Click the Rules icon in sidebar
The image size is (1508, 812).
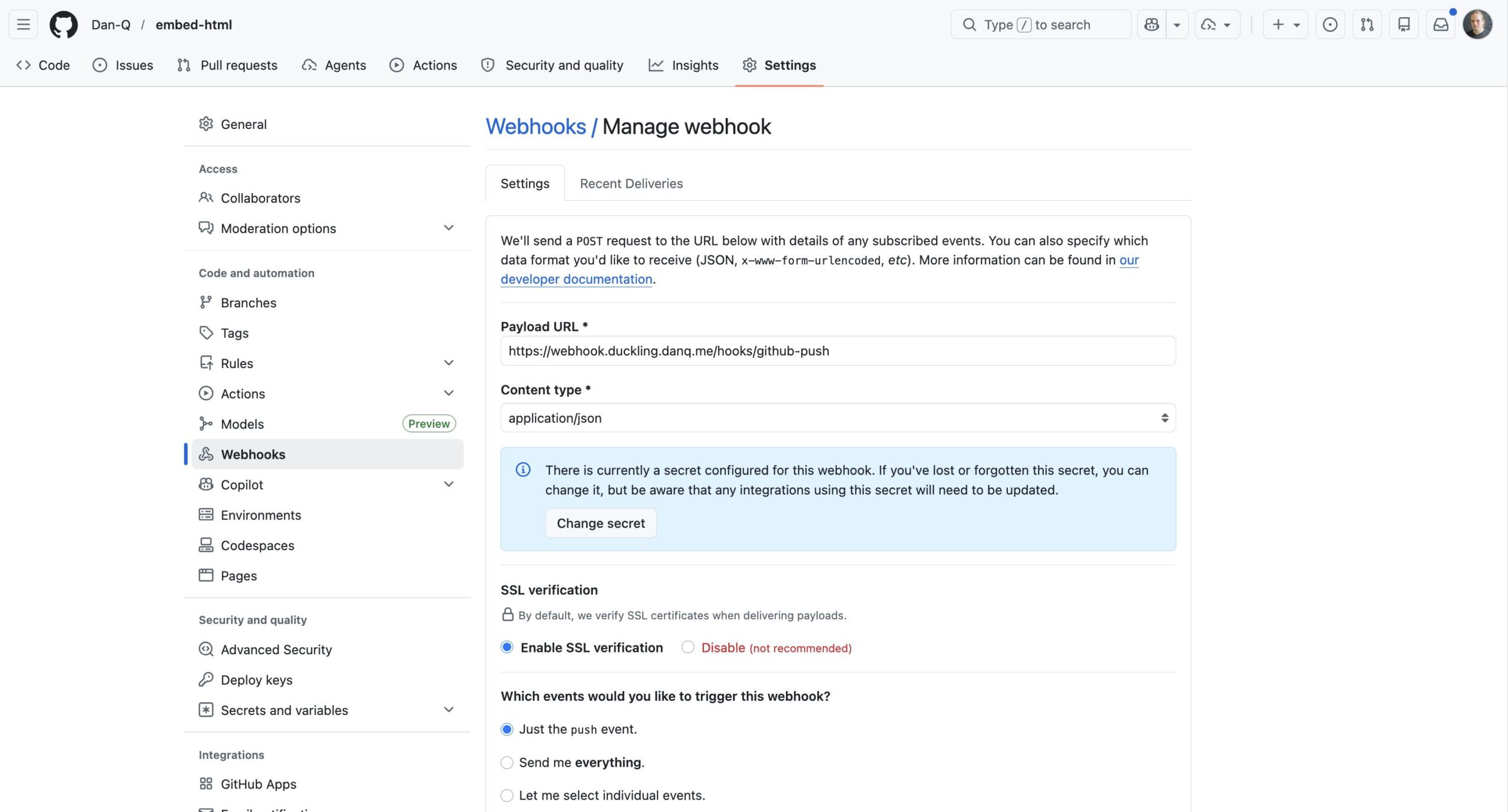(x=206, y=363)
